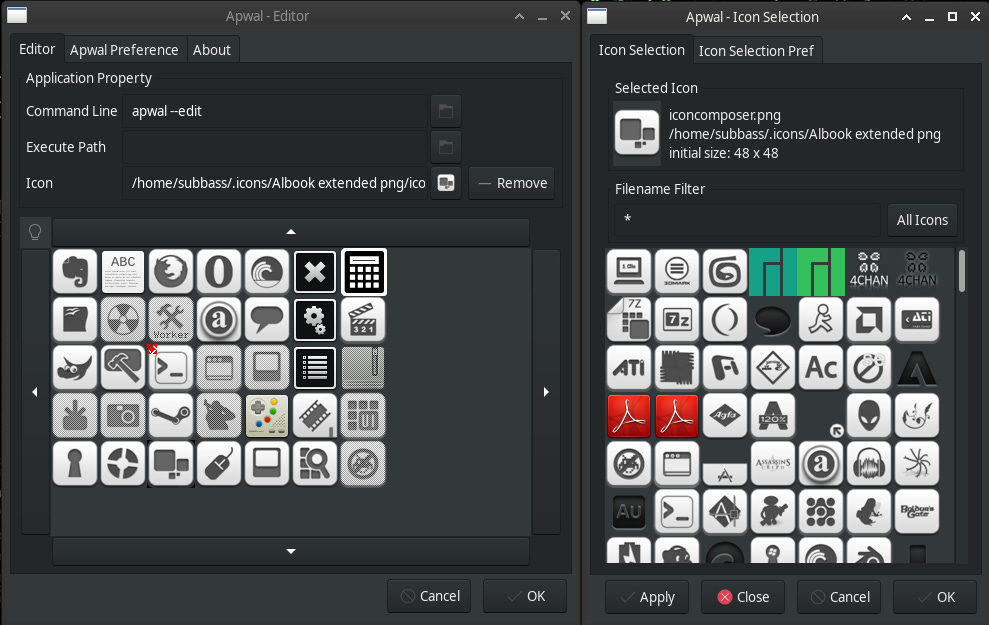Click the icon list vertical scrollbar
Screen dimensions: 989x625
[x=961, y=271]
